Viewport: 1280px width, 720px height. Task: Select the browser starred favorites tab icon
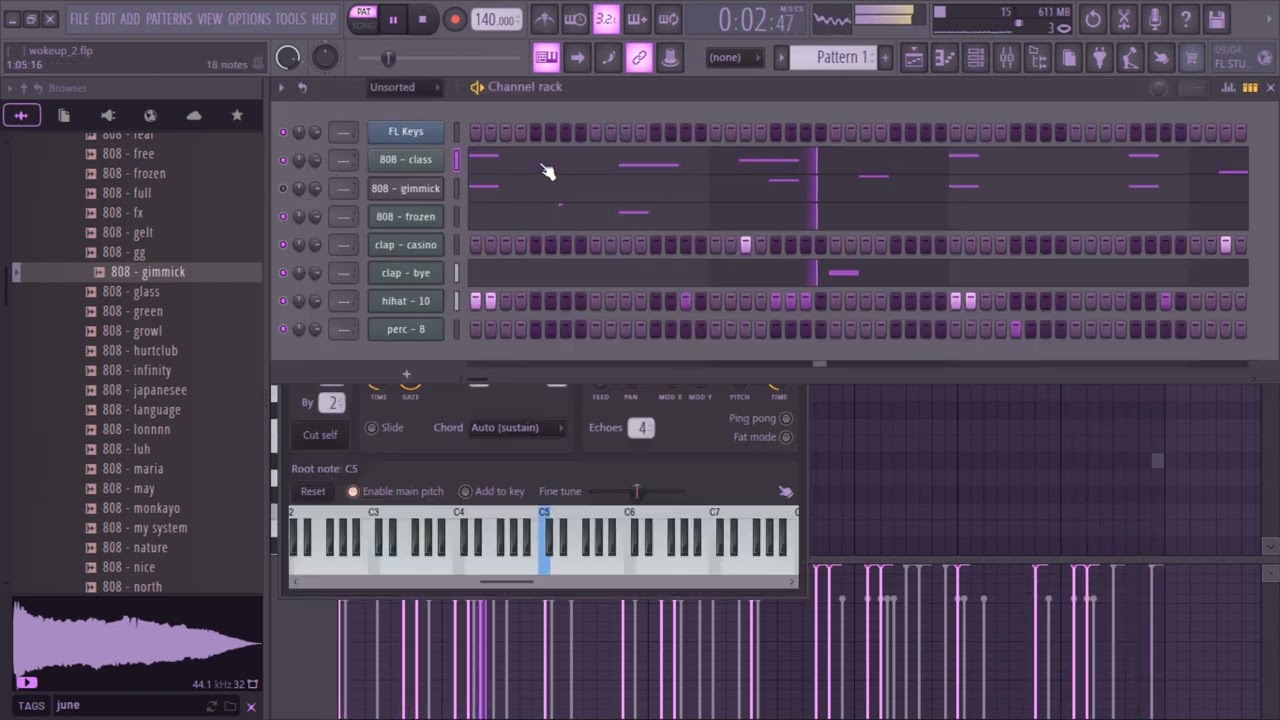pos(237,115)
